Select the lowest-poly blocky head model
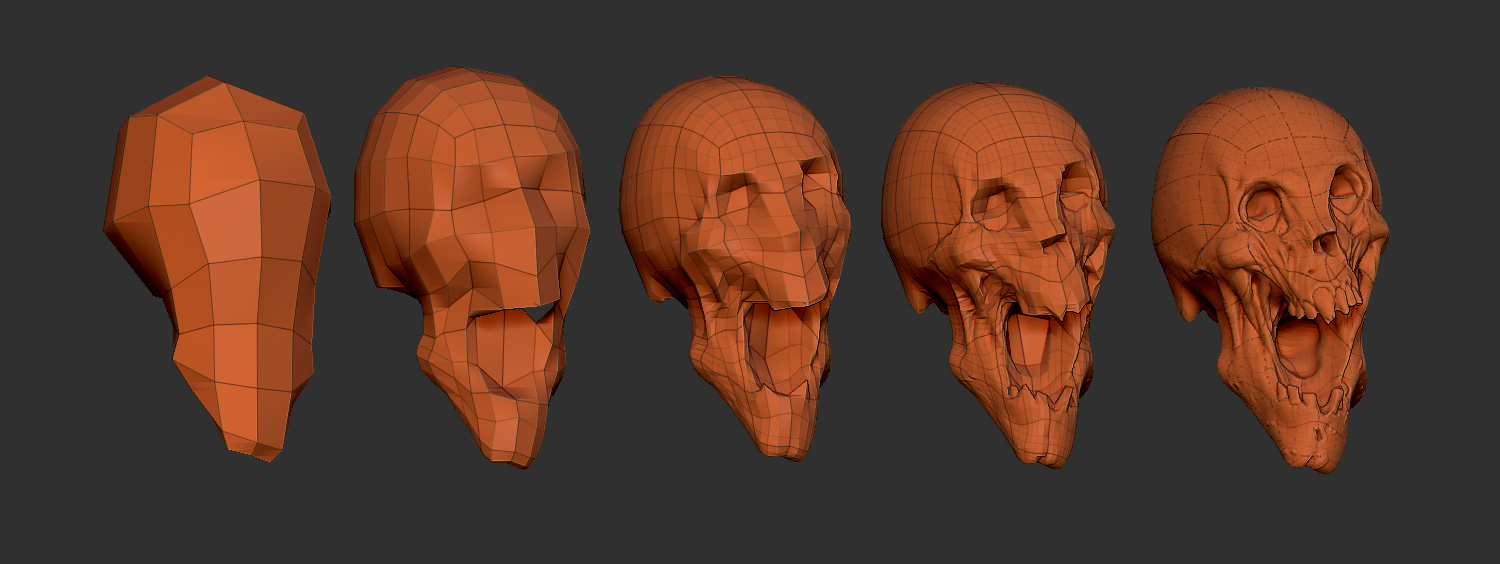Viewport: 1500px width, 564px height. tap(218, 268)
